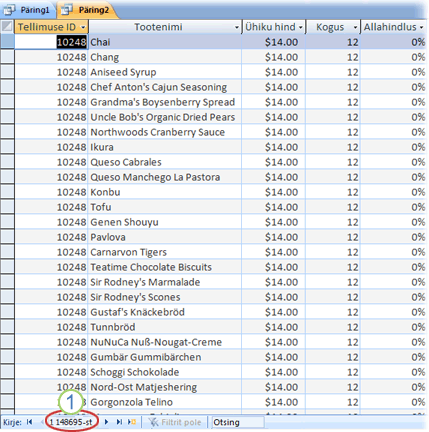The image size is (429, 432).
Task: Click the Gumbär Gummibärchen cell
Action: point(165,357)
